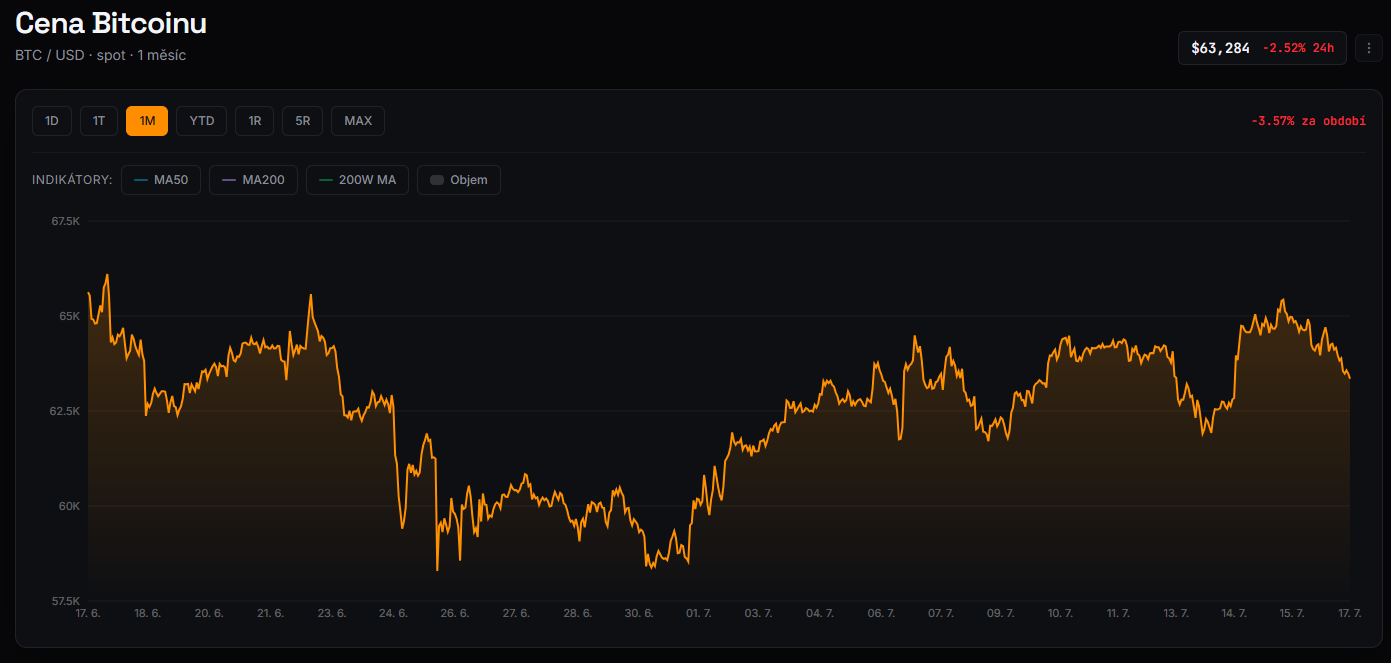The width and height of the screenshot is (1391, 663).
Task: Click the 17. 6. date label
Action: pyautogui.click(x=88, y=613)
